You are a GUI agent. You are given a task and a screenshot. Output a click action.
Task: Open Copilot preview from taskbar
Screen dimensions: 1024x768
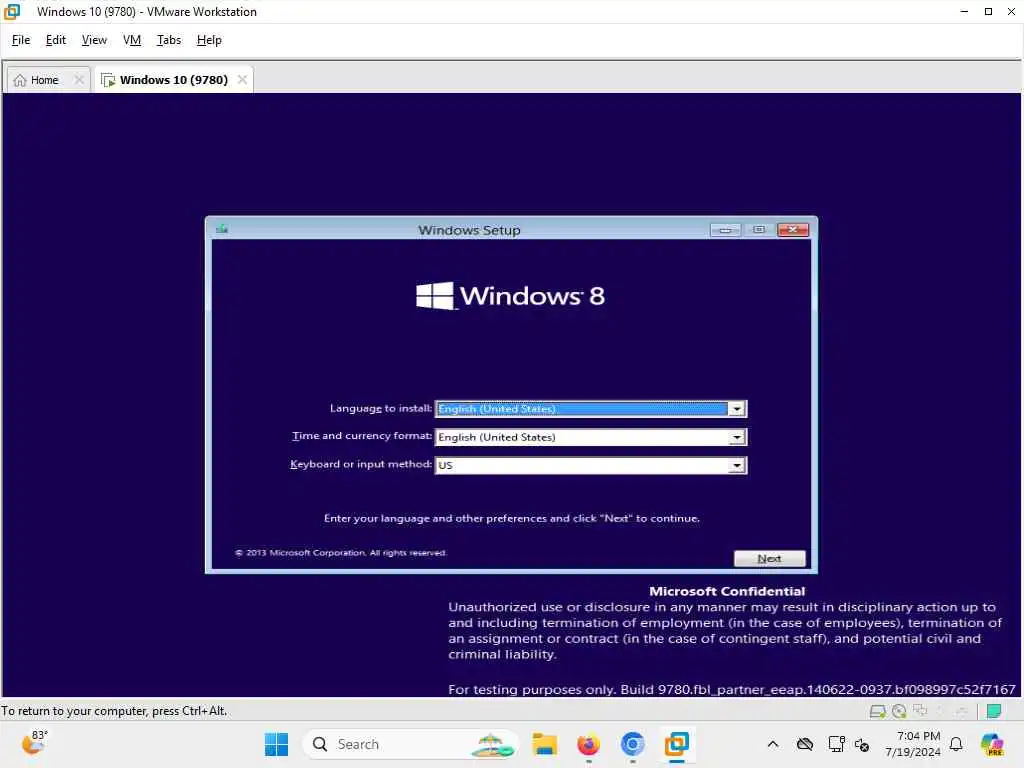(992, 744)
